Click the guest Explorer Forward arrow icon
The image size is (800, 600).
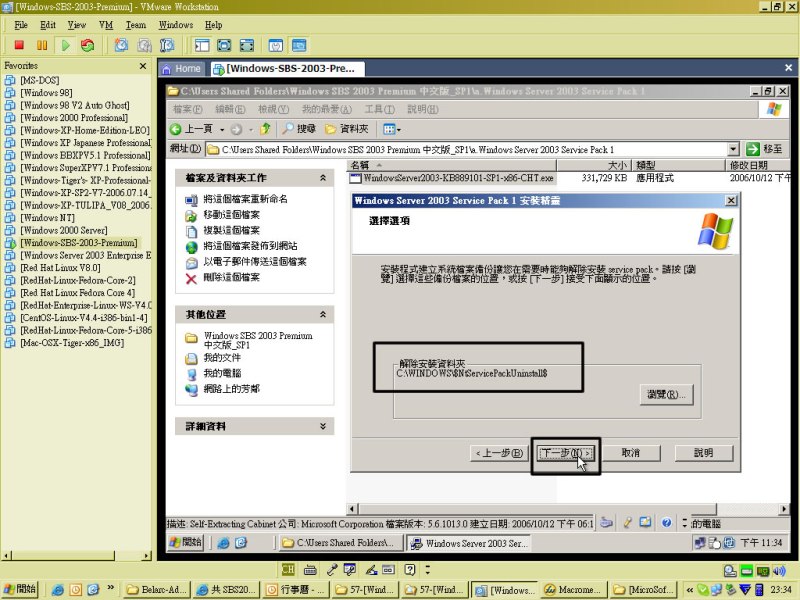tap(236, 130)
